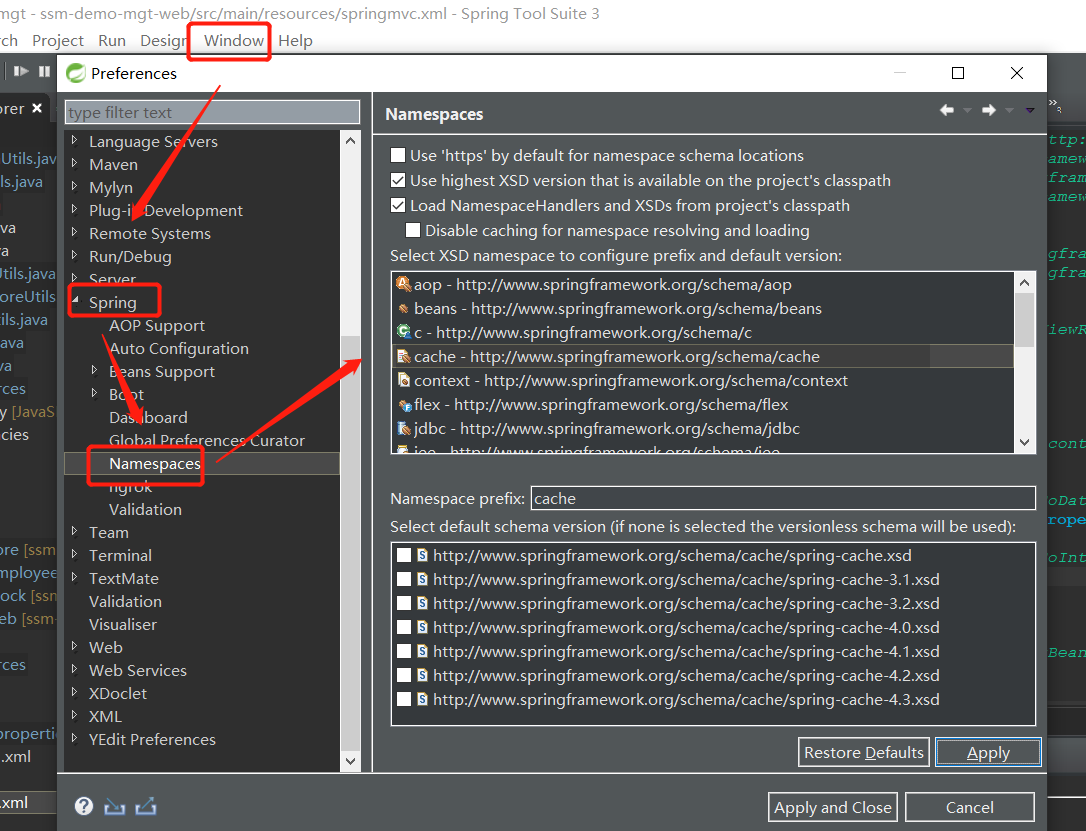Click the spring-cache-3.2.xsd schema icon
Viewport: 1086px width, 831px height.
pyautogui.click(x=422, y=603)
